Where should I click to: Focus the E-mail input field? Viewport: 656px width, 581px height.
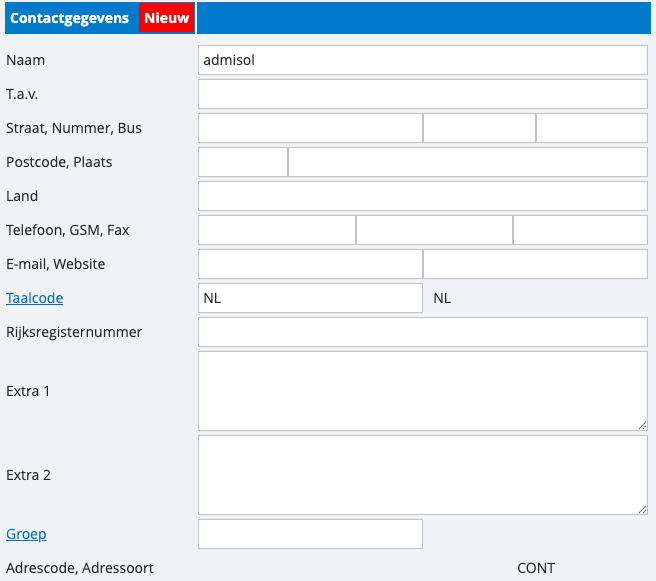point(310,264)
